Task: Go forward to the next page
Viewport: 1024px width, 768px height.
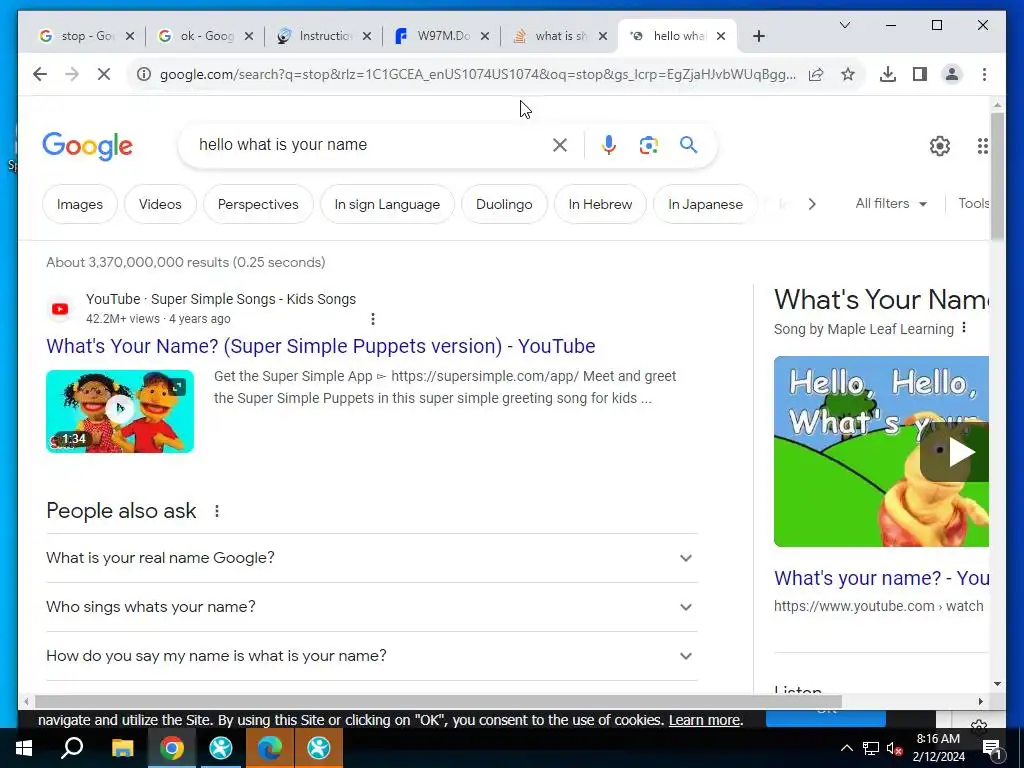Action: [72, 74]
